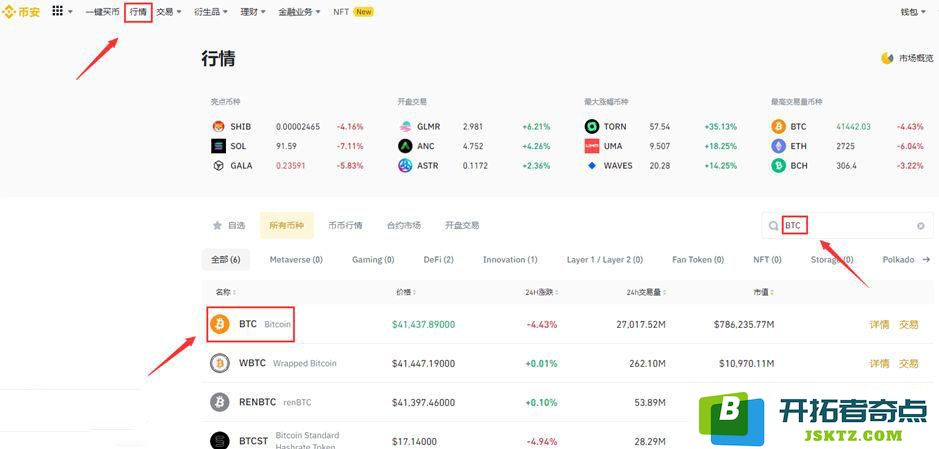Select the Fan Token (0) filter

click(x=698, y=260)
